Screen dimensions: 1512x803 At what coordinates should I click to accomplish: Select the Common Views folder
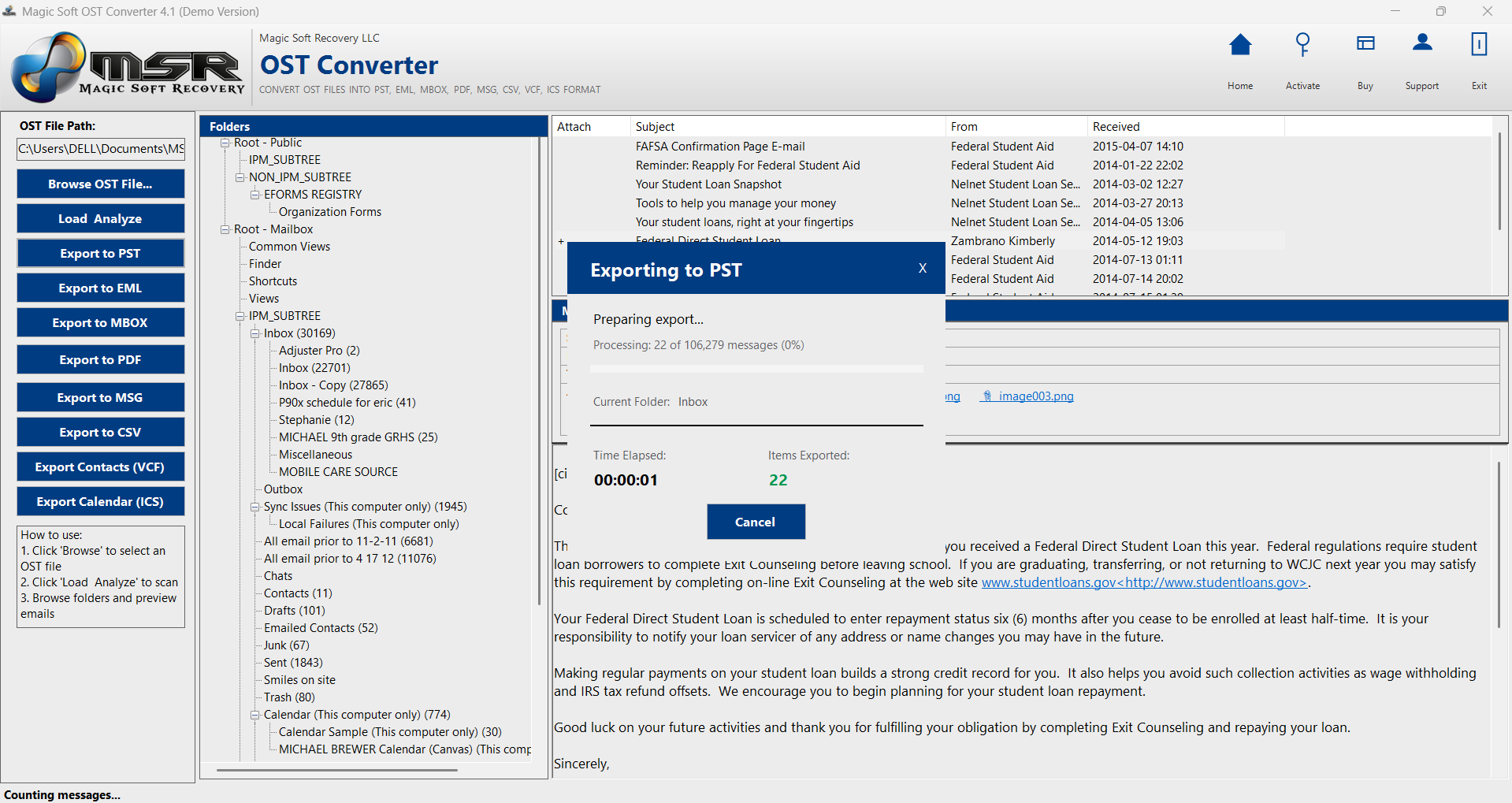pos(289,247)
